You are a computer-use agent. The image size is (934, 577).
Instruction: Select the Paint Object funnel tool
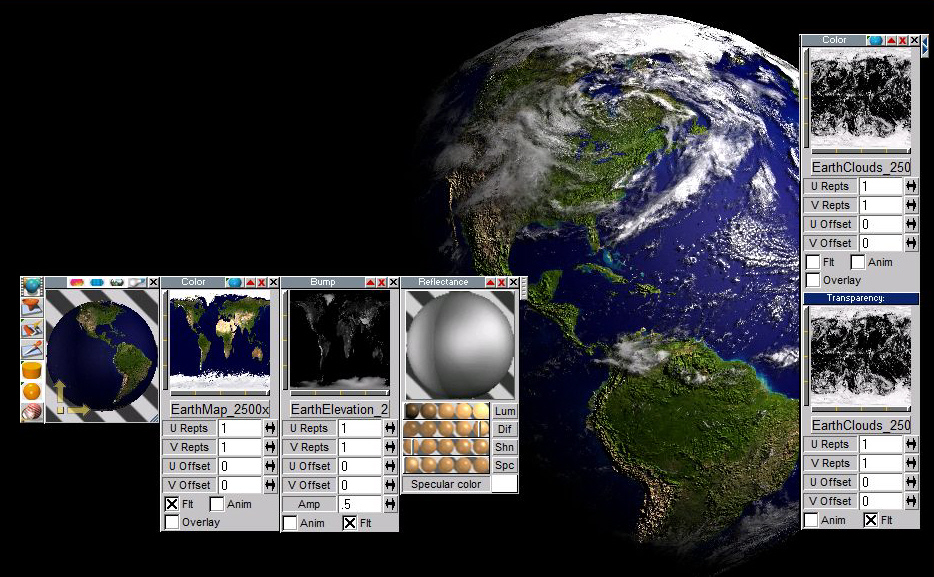click(x=32, y=308)
